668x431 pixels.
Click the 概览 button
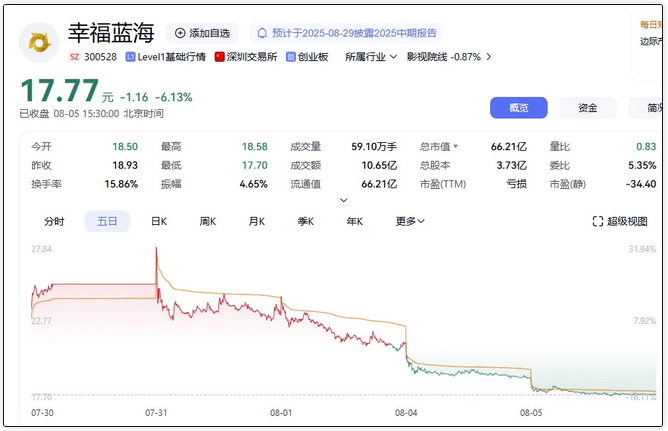coord(518,108)
